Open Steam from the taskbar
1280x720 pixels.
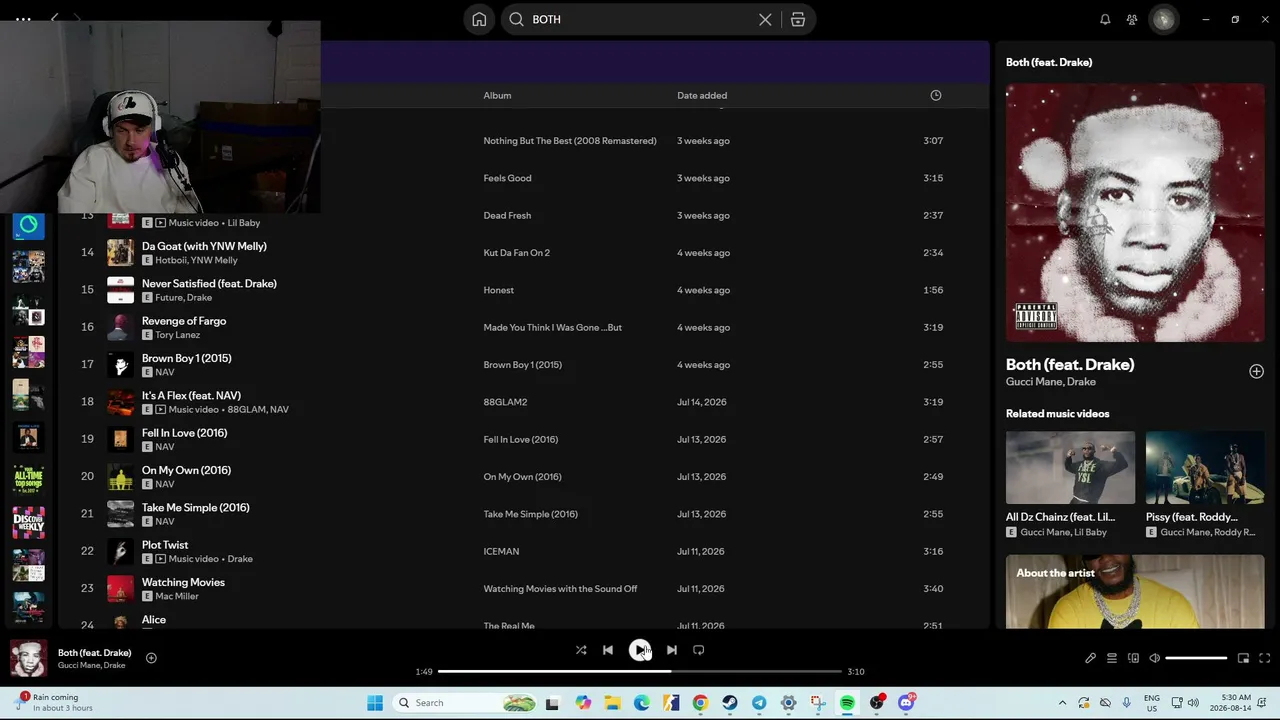730,703
